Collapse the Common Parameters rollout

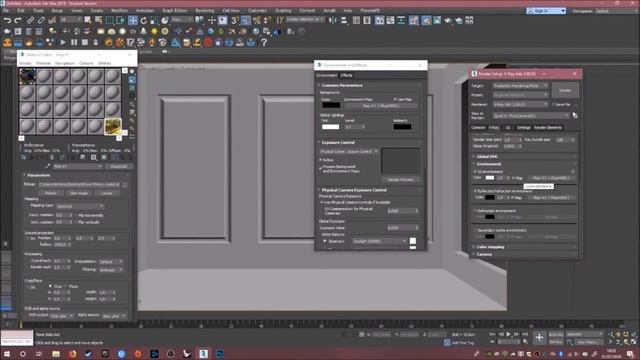click(x=342, y=85)
